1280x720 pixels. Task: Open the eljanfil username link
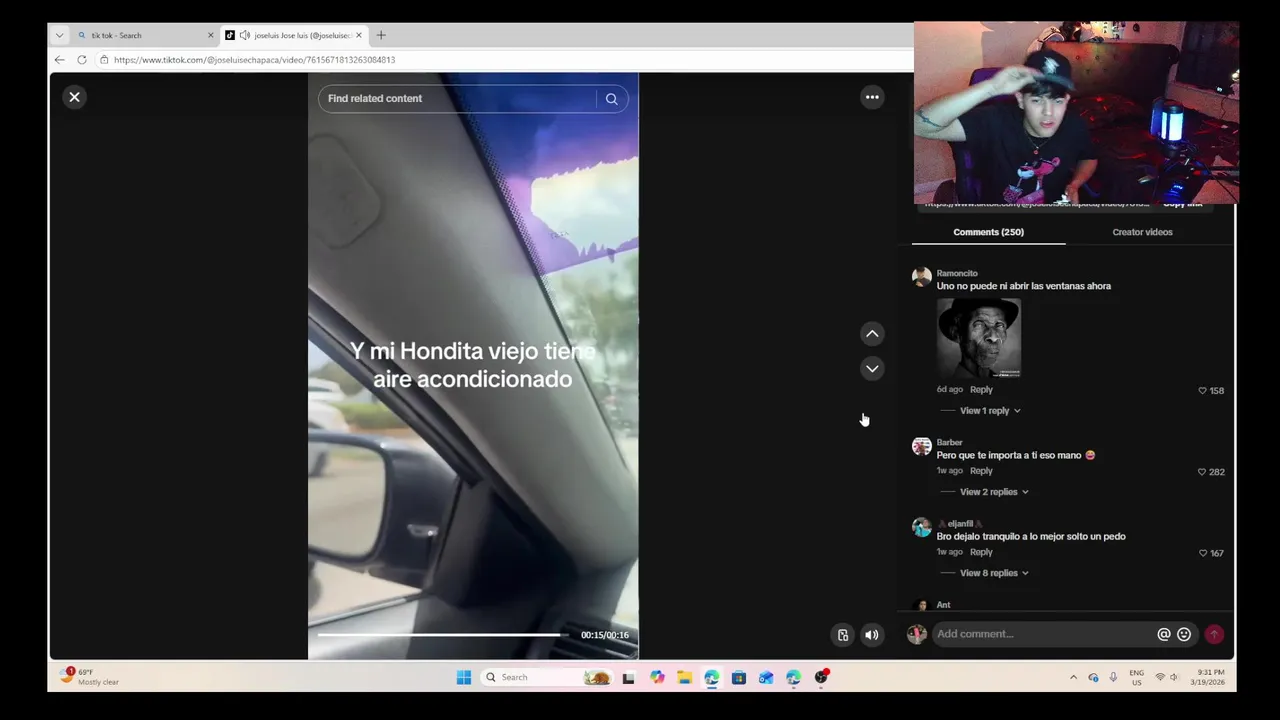(960, 523)
